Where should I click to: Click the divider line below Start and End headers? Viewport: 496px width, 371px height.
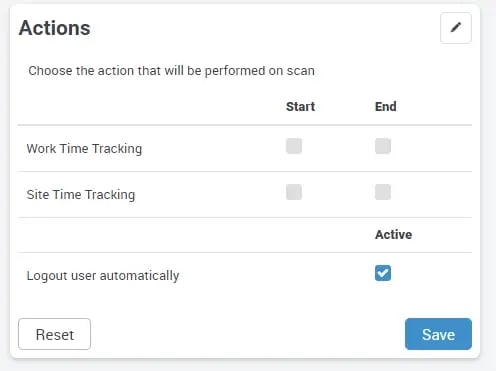point(245,125)
